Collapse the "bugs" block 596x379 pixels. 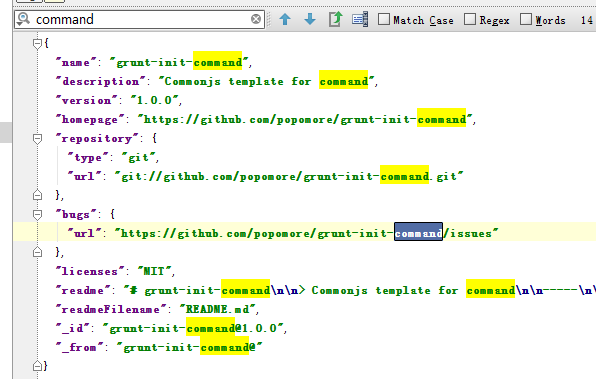pyautogui.click(x=37, y=215)
